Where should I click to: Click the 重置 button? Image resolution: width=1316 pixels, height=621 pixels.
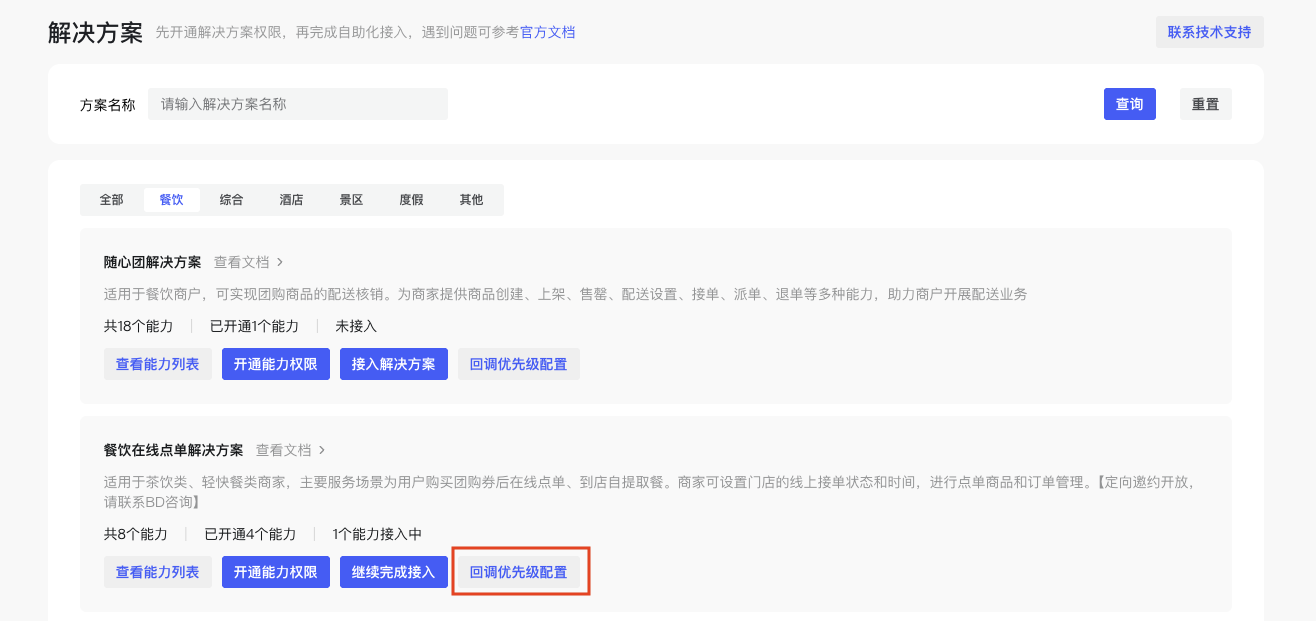click(1205, 104)
